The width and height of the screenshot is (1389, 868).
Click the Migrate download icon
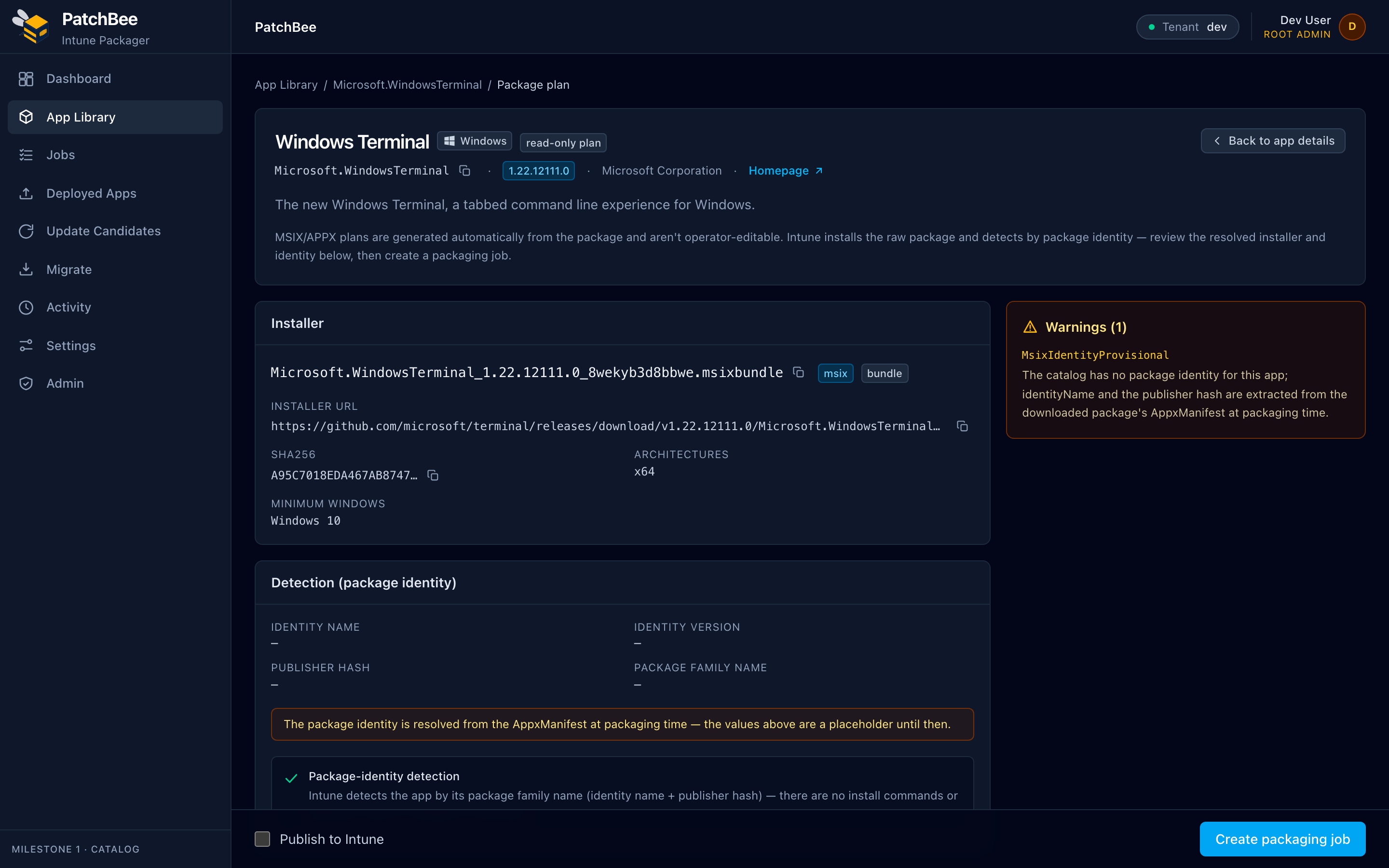point(26,269)
